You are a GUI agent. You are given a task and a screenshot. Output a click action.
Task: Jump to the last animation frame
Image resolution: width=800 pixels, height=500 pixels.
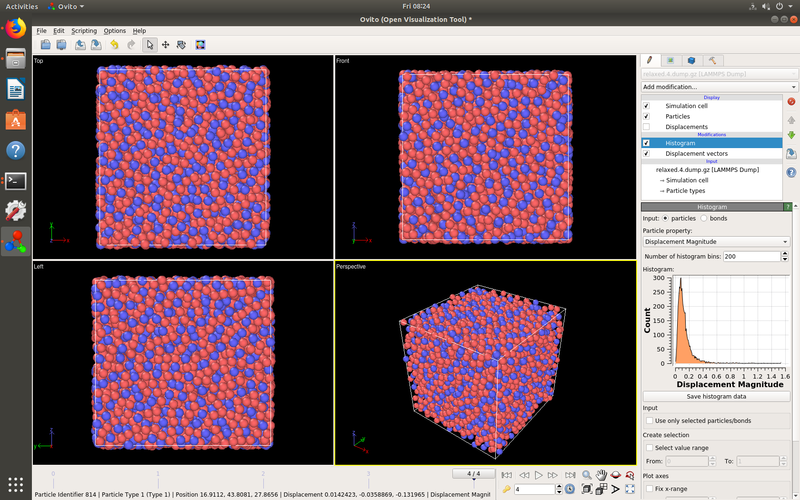[x=570, y=475]
